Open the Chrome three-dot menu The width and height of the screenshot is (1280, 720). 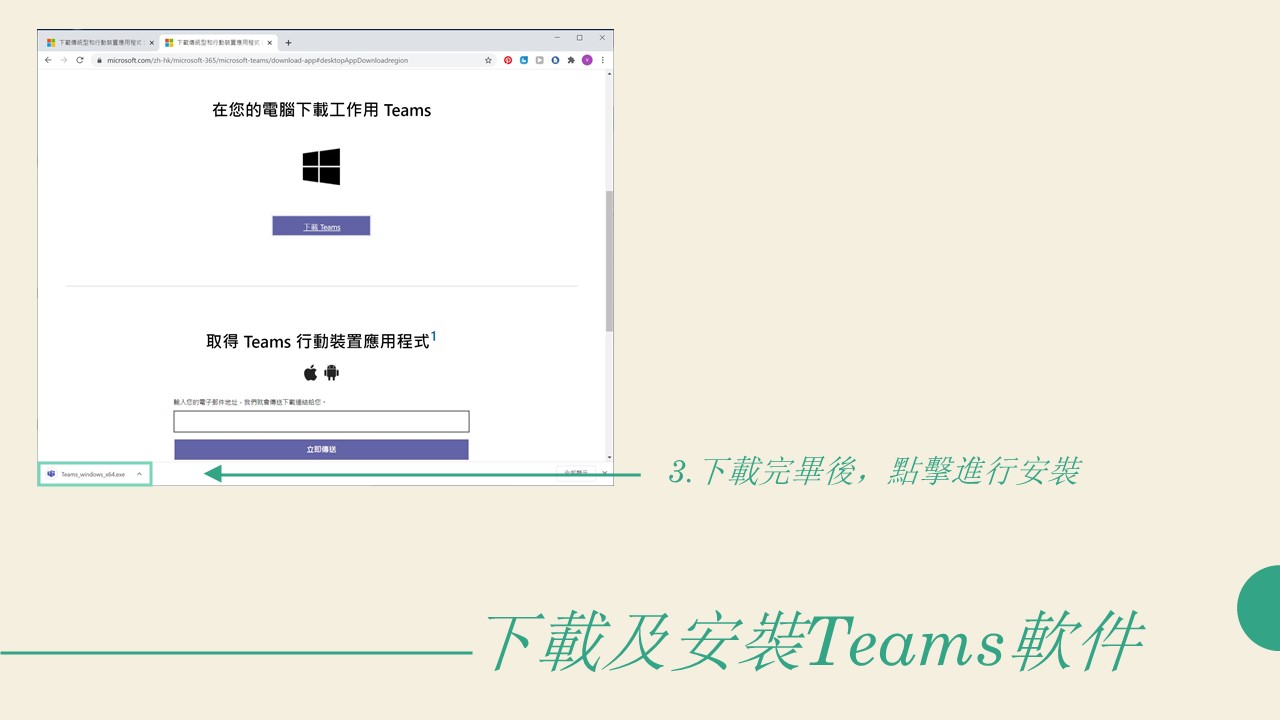tap(602, 60)
